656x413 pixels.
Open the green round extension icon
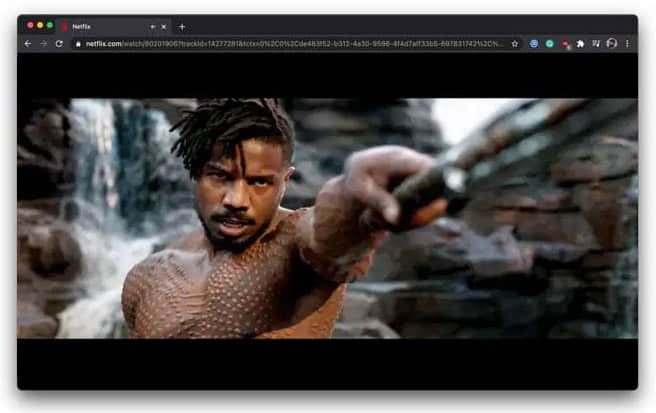coord(550,44)
